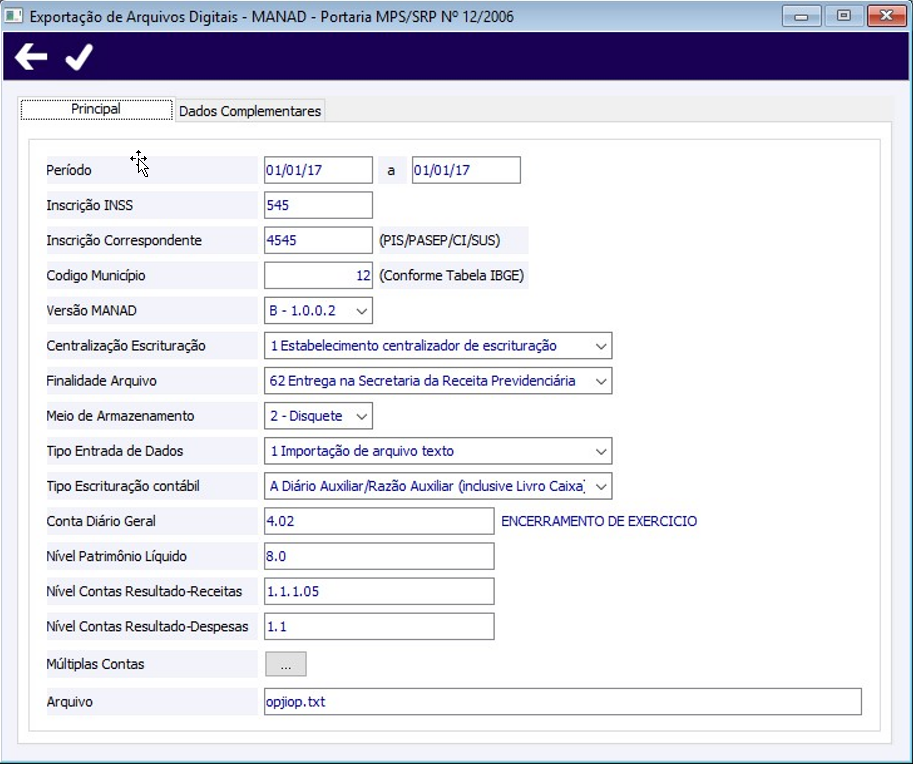
Task: Click the Arquivo label
Action: click(x=69, y=702)
